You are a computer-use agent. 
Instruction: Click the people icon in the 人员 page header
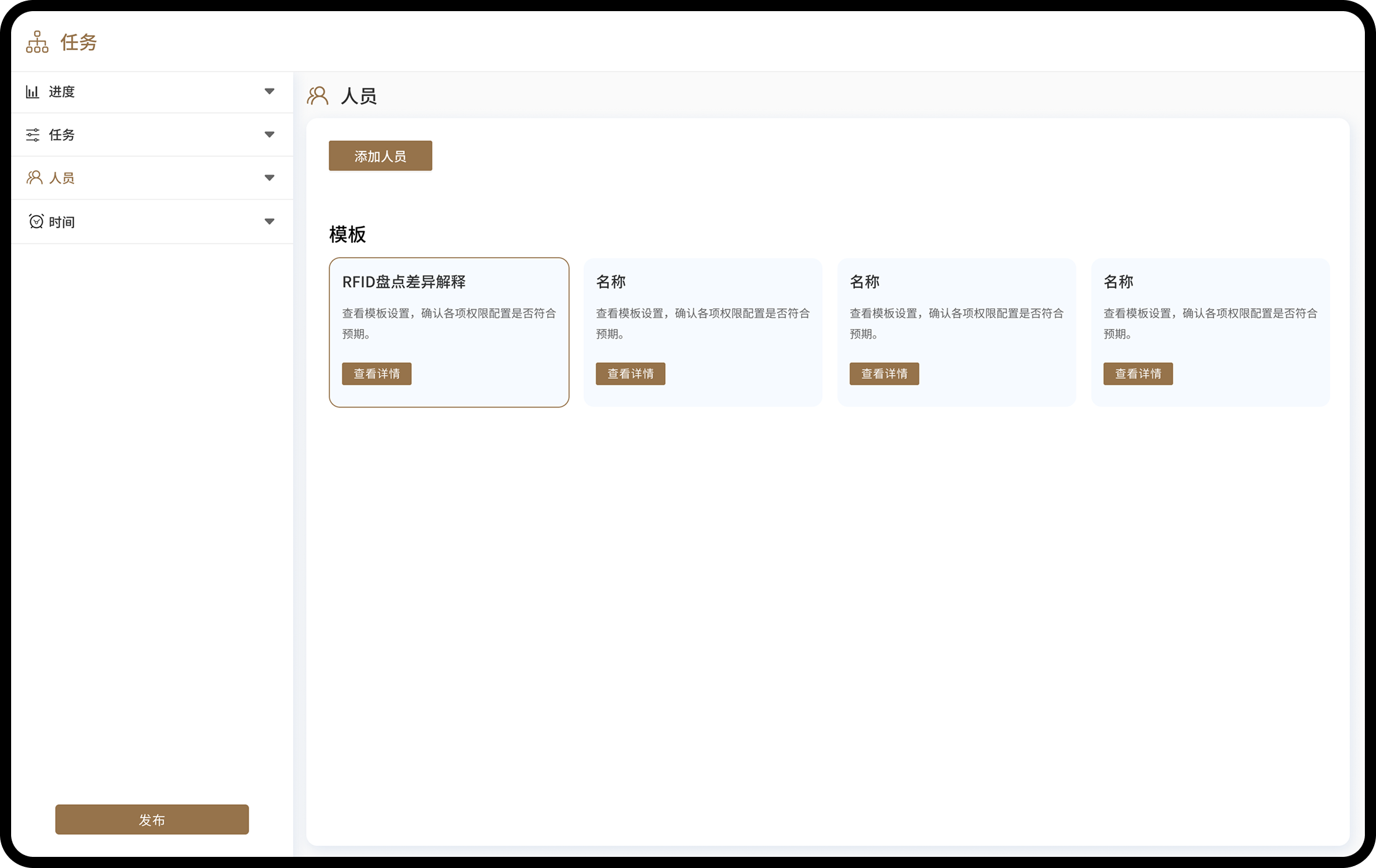(x=318, y=96)
